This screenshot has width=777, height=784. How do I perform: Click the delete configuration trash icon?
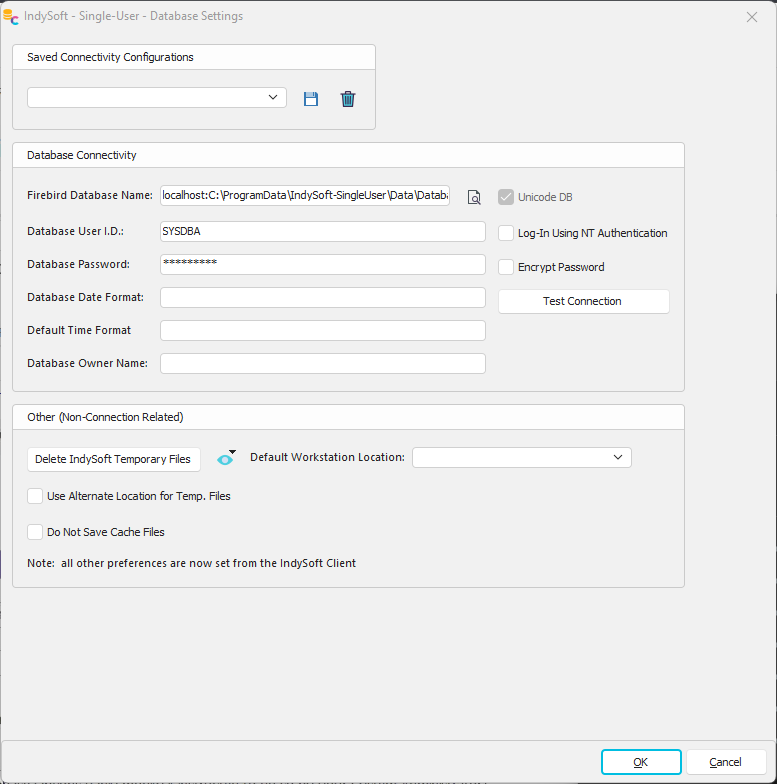click(348, 99)
